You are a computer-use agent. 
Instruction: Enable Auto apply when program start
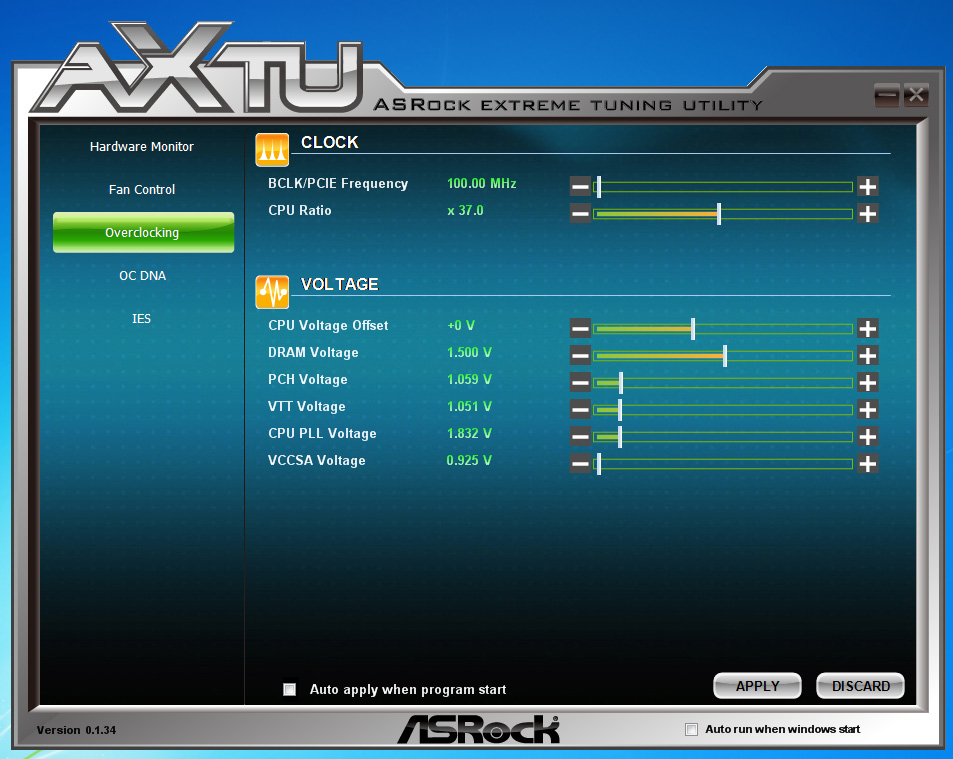[290, 689]
